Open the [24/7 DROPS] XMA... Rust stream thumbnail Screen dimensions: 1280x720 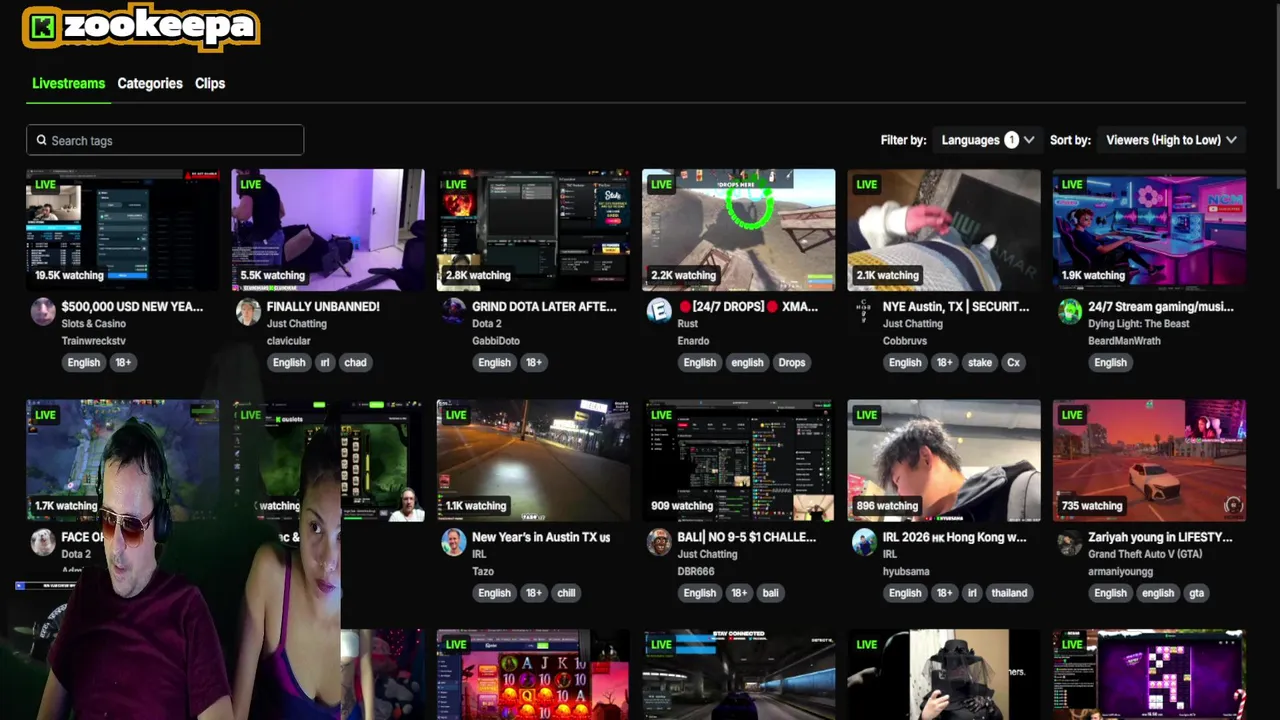(x=738, y=230)
